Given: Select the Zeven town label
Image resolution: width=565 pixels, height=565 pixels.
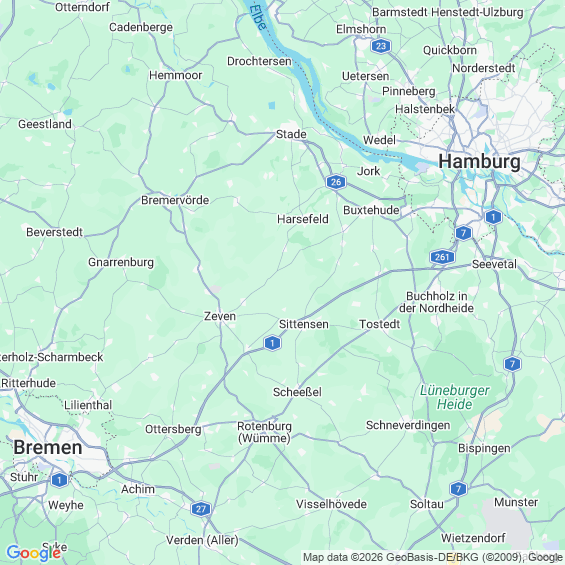Looking at the screenshot, I should 220,316.
